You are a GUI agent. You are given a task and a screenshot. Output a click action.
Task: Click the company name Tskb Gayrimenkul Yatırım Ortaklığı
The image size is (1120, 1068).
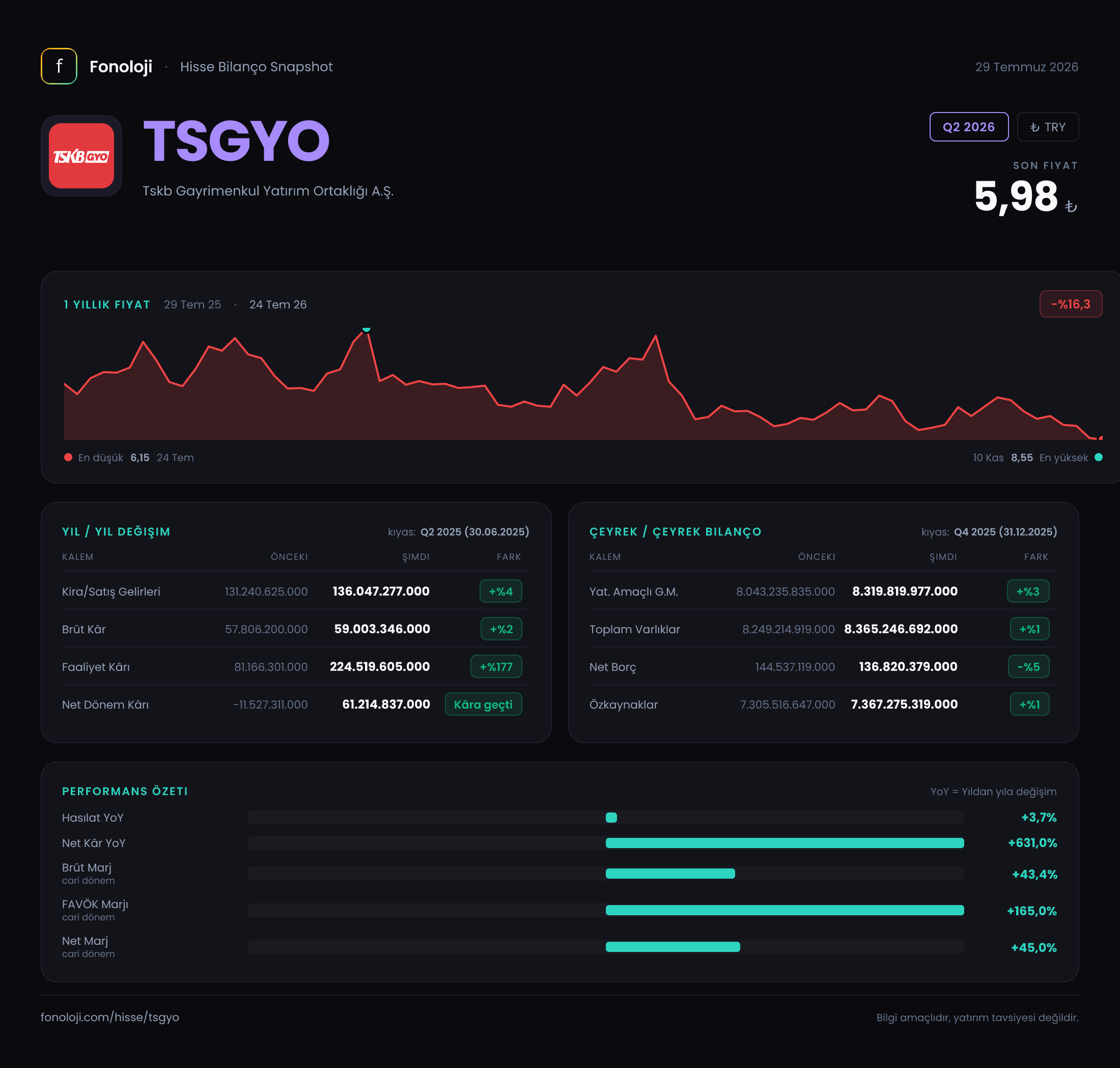click(x=268, y=191)
